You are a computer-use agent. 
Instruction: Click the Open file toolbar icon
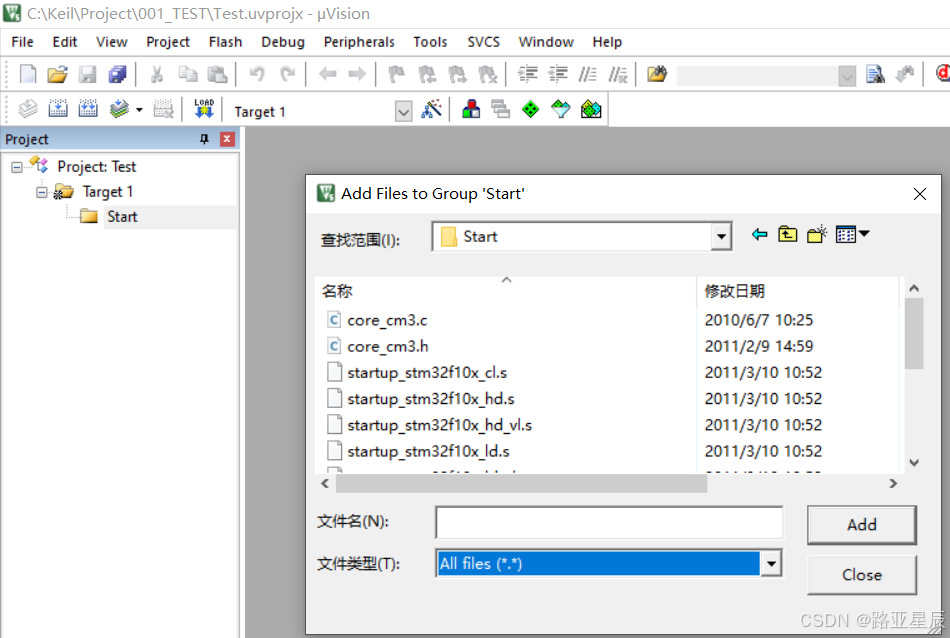tap(58, 75)
